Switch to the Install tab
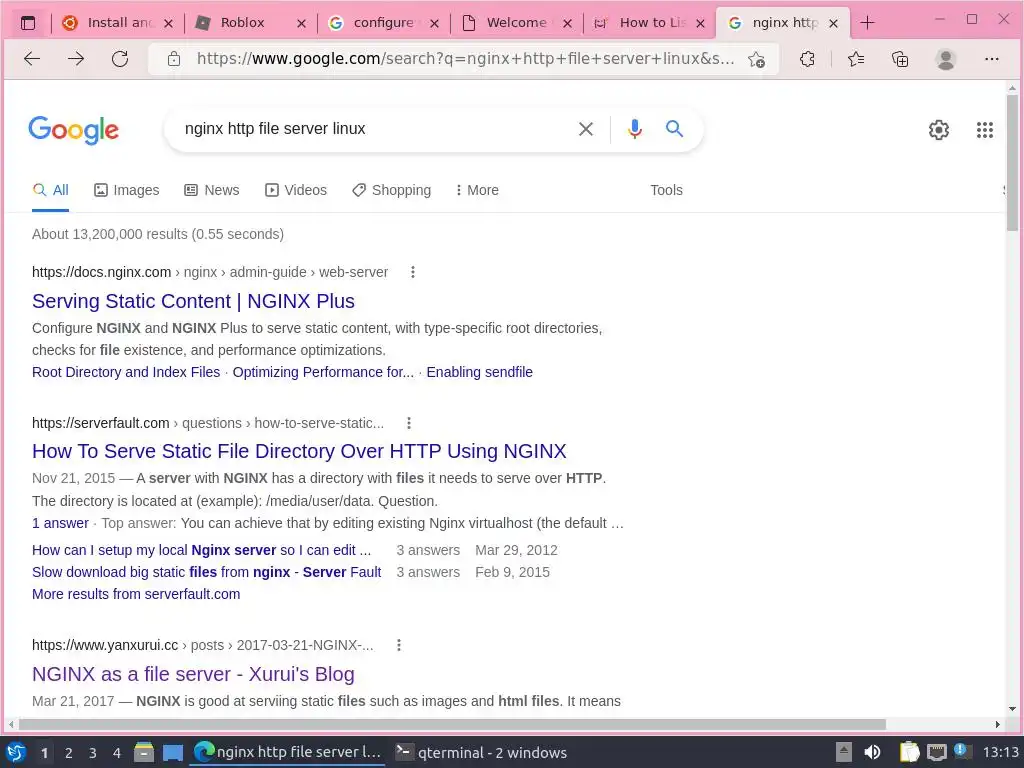 click(x=118, y=23)
